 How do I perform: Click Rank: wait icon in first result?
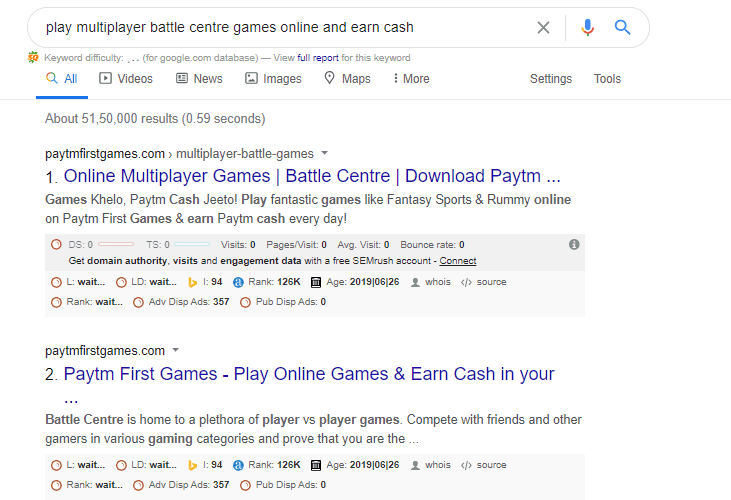pyautogui.click(x=56, y=302)
